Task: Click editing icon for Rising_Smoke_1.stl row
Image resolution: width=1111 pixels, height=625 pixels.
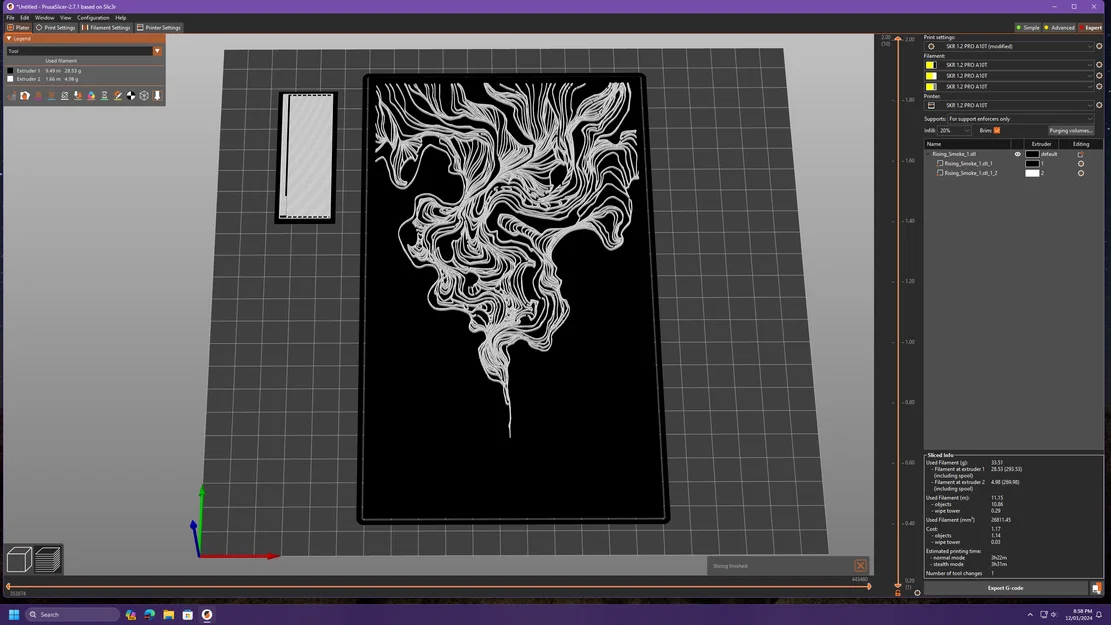Action: click(1081, 154)
